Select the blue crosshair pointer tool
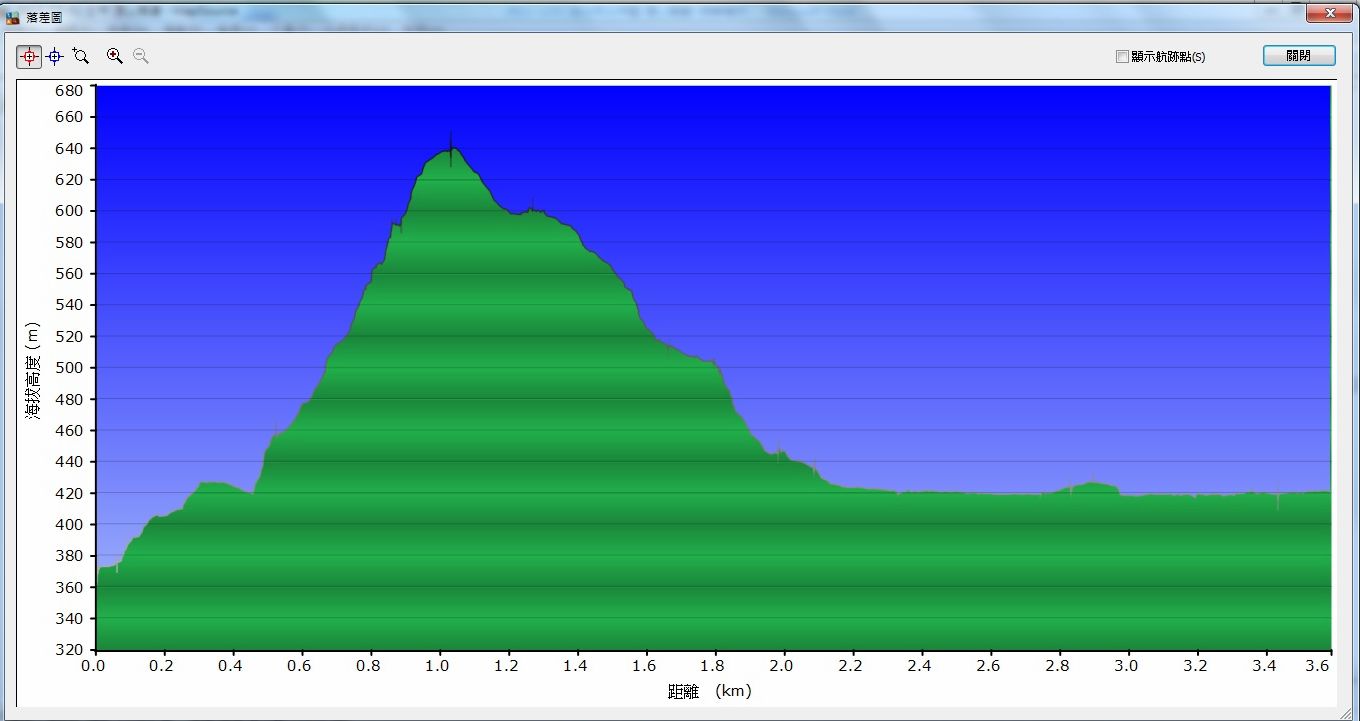Screen dimensions: 1360x721 pos(55,57)
